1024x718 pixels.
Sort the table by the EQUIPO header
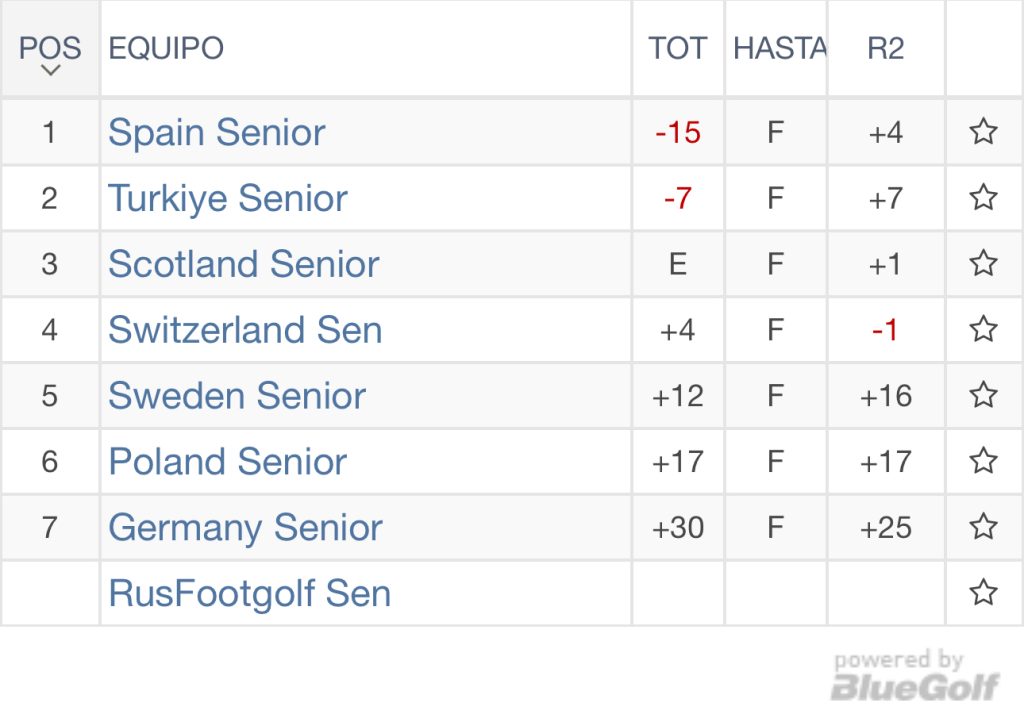click(166, 48)
